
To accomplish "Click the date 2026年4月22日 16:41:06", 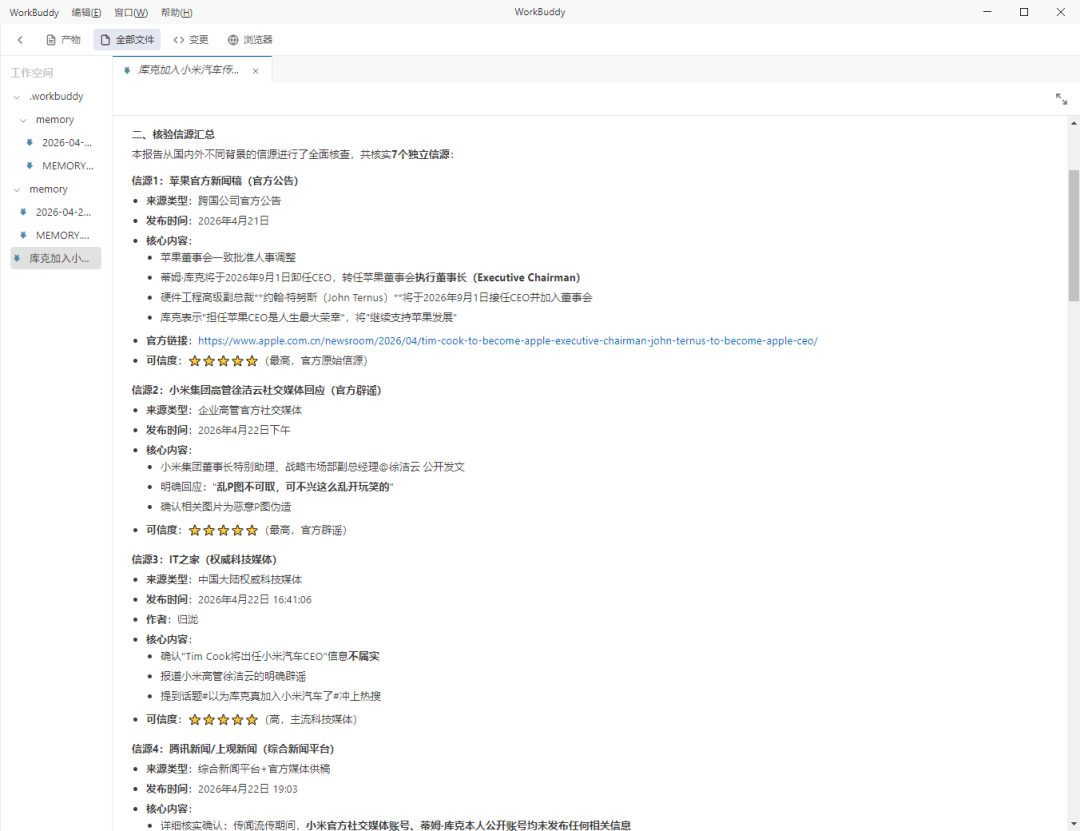I will (x=255, y=600).
